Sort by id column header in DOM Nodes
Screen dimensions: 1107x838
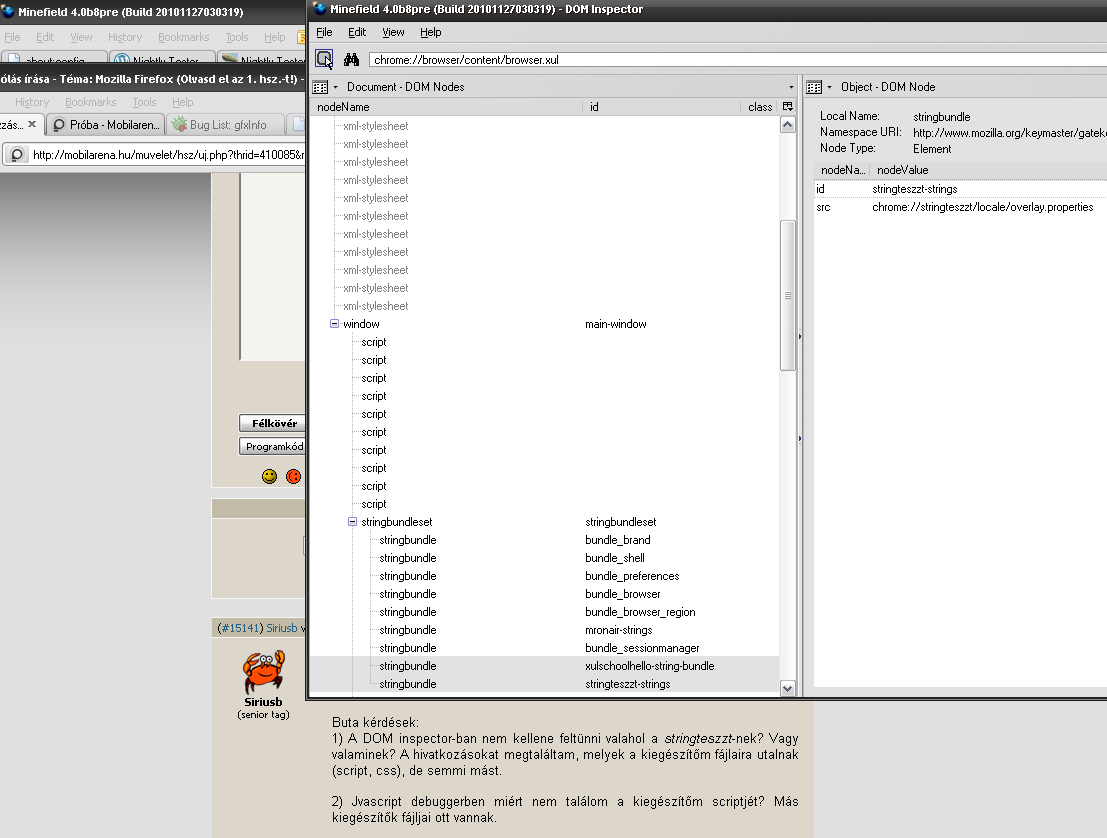[662, 107]
